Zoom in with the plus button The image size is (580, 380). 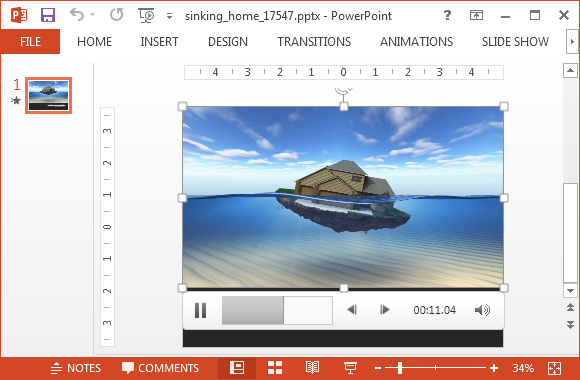(494, 368)
